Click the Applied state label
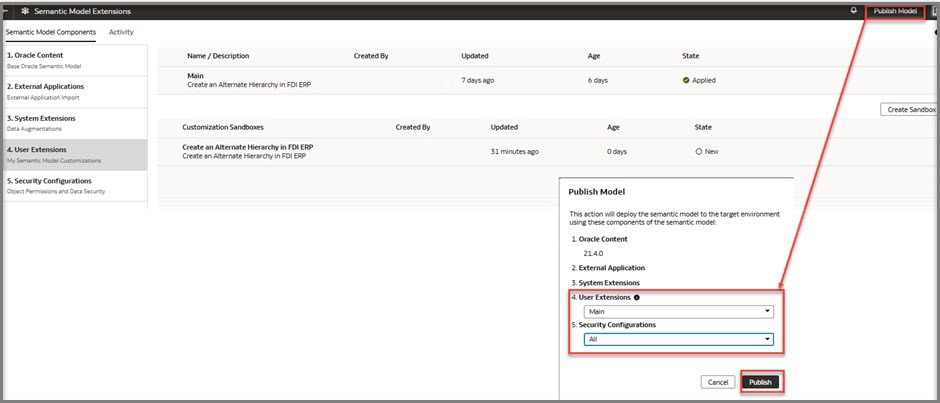Viewport: 940px width, 403px height. tap(704, 80)
